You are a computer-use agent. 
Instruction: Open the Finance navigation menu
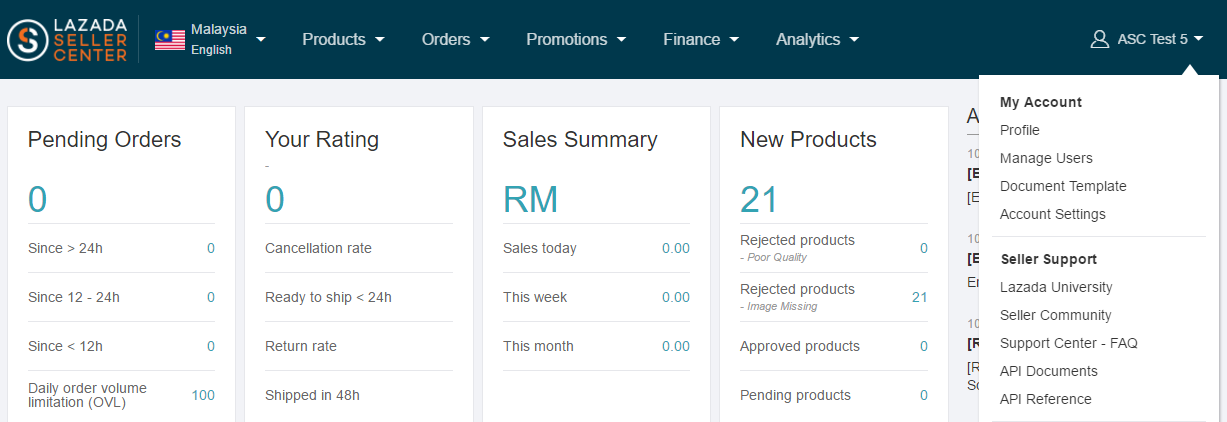(701, 40)
